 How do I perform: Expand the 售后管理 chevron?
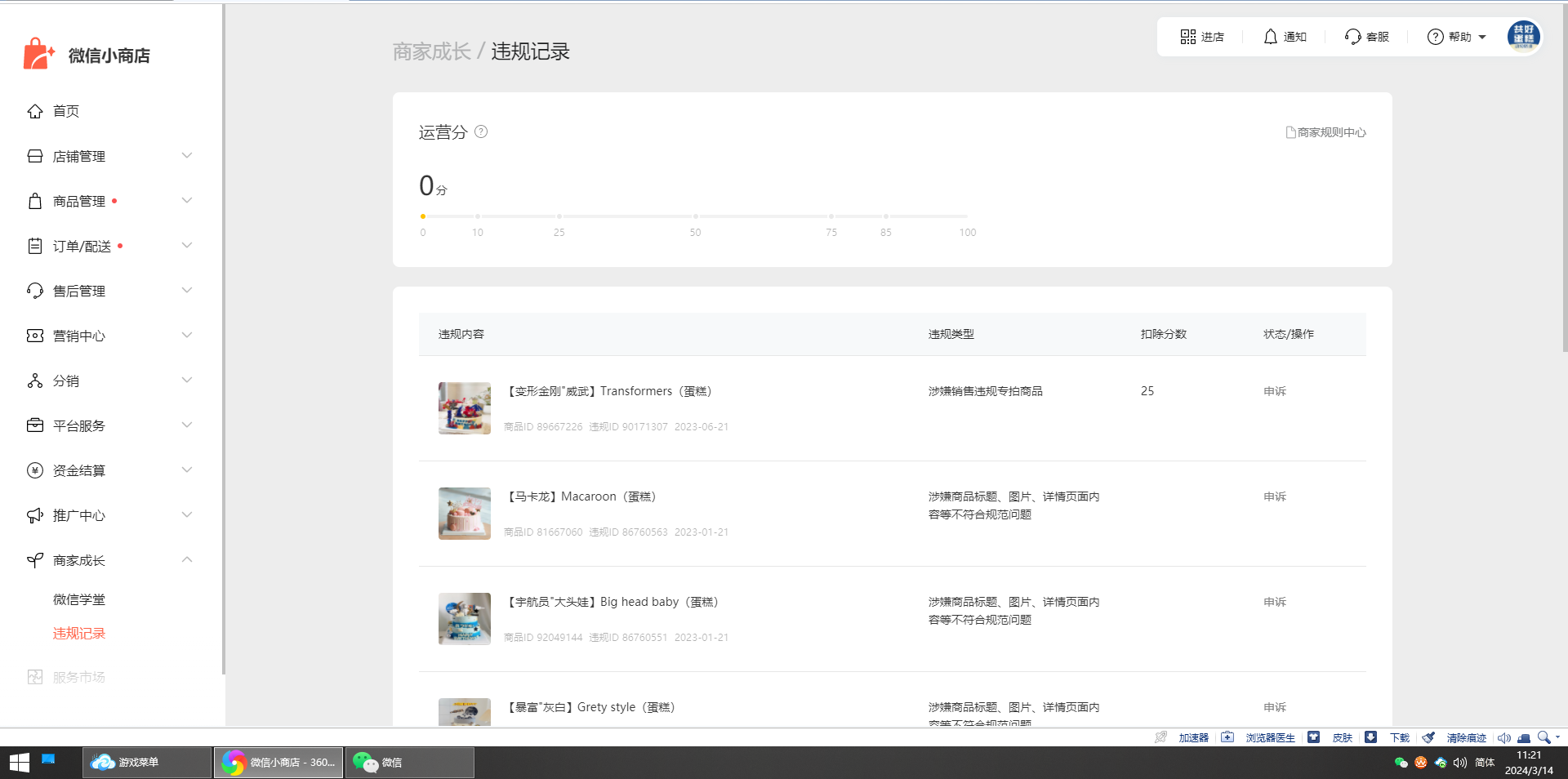point(187,290)
